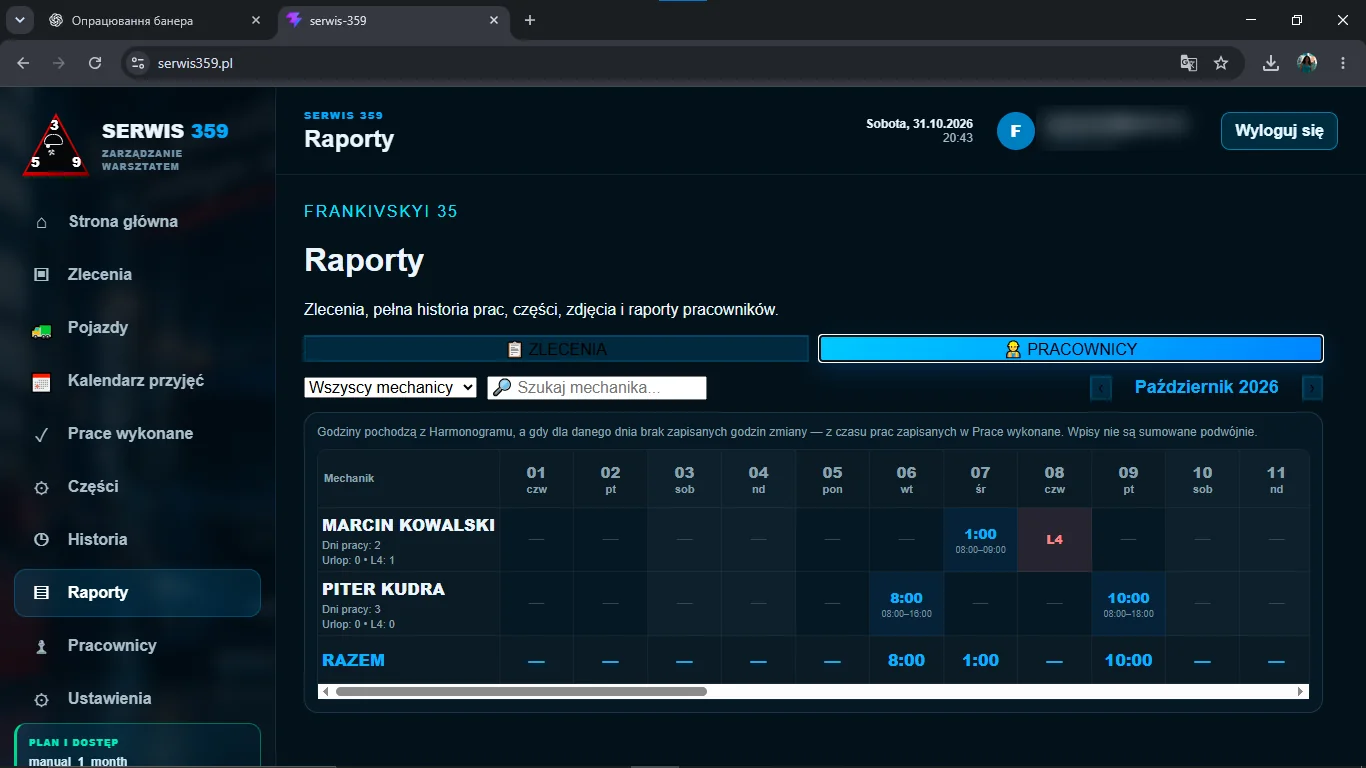1366x768 pixels.
Task: Open the Części gear icon
Action: 41,488
